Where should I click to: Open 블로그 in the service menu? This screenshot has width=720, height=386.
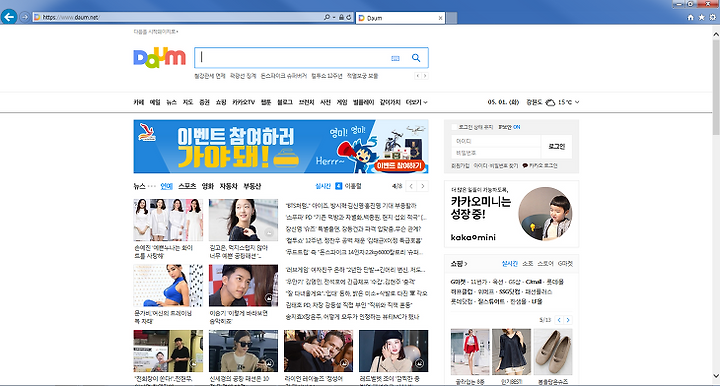point(285,102)
